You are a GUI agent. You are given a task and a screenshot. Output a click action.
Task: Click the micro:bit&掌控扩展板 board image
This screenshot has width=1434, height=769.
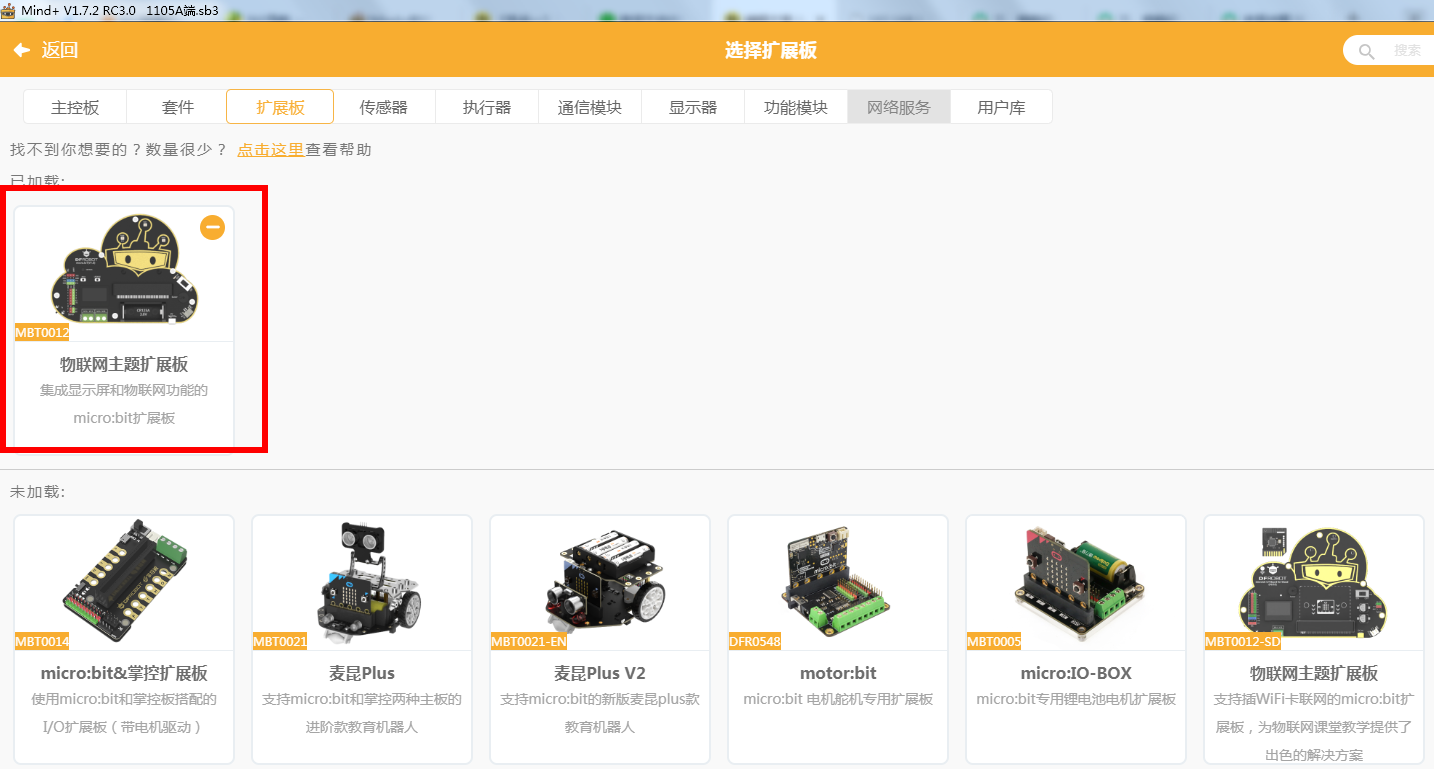point(124,580)
